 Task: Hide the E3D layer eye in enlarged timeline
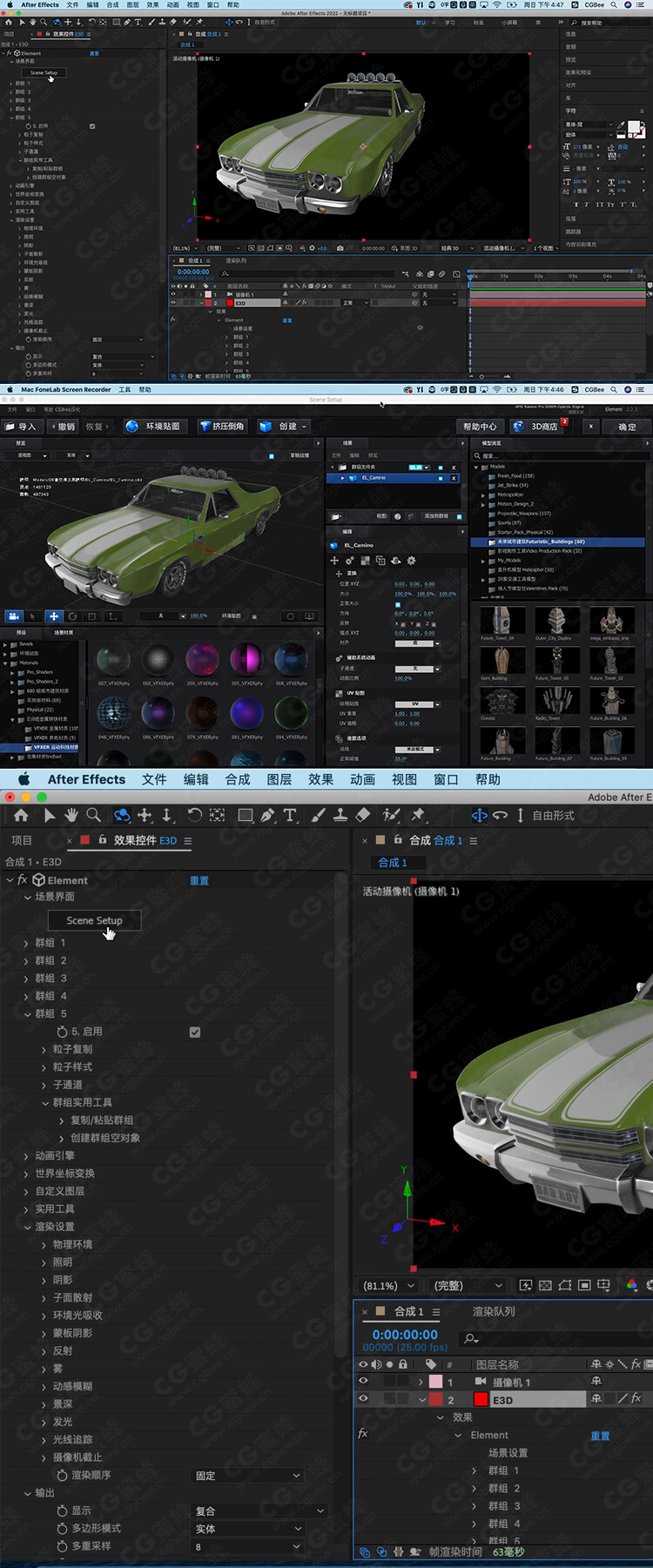pyautogui.click(x=364, y=1399)
